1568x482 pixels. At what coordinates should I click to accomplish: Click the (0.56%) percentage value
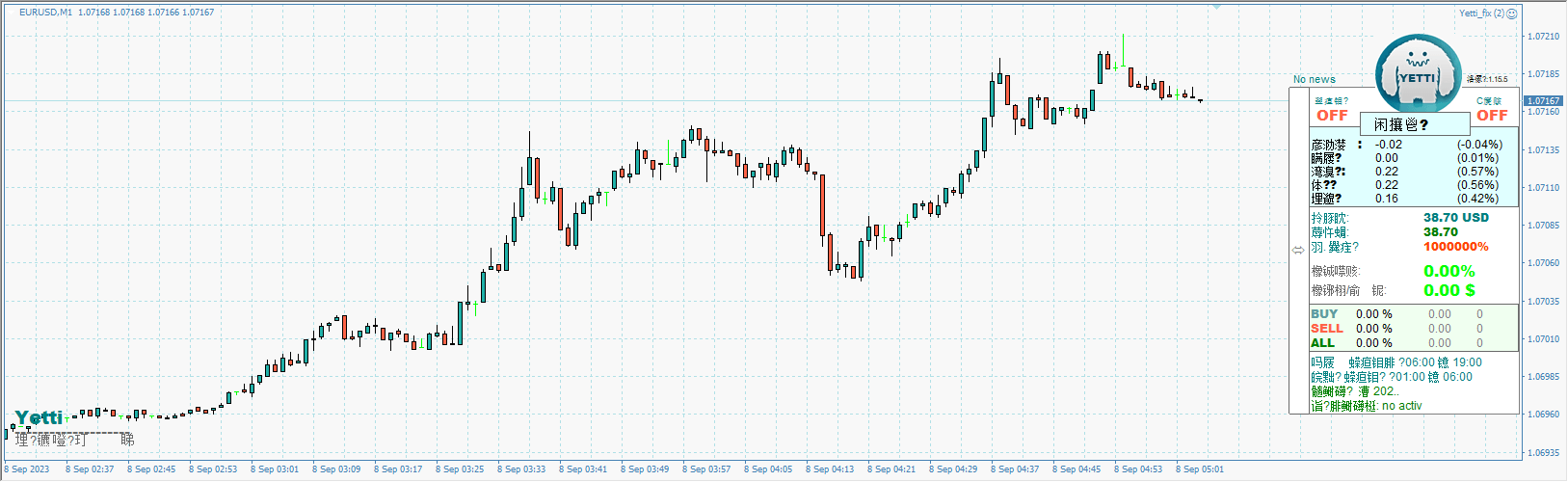click(x=1477, y=185)
